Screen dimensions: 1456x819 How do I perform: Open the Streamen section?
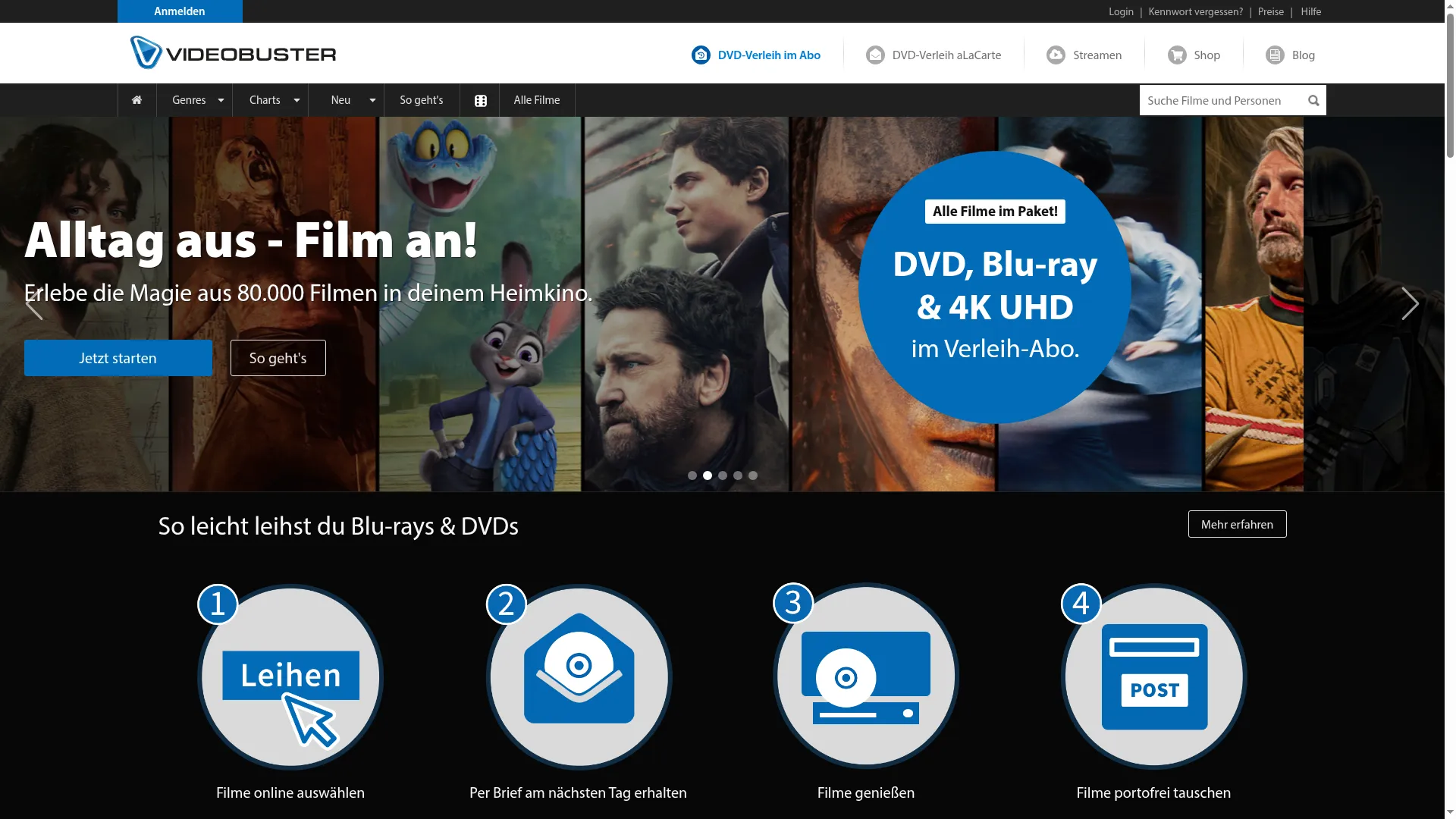pos(1084,55)
